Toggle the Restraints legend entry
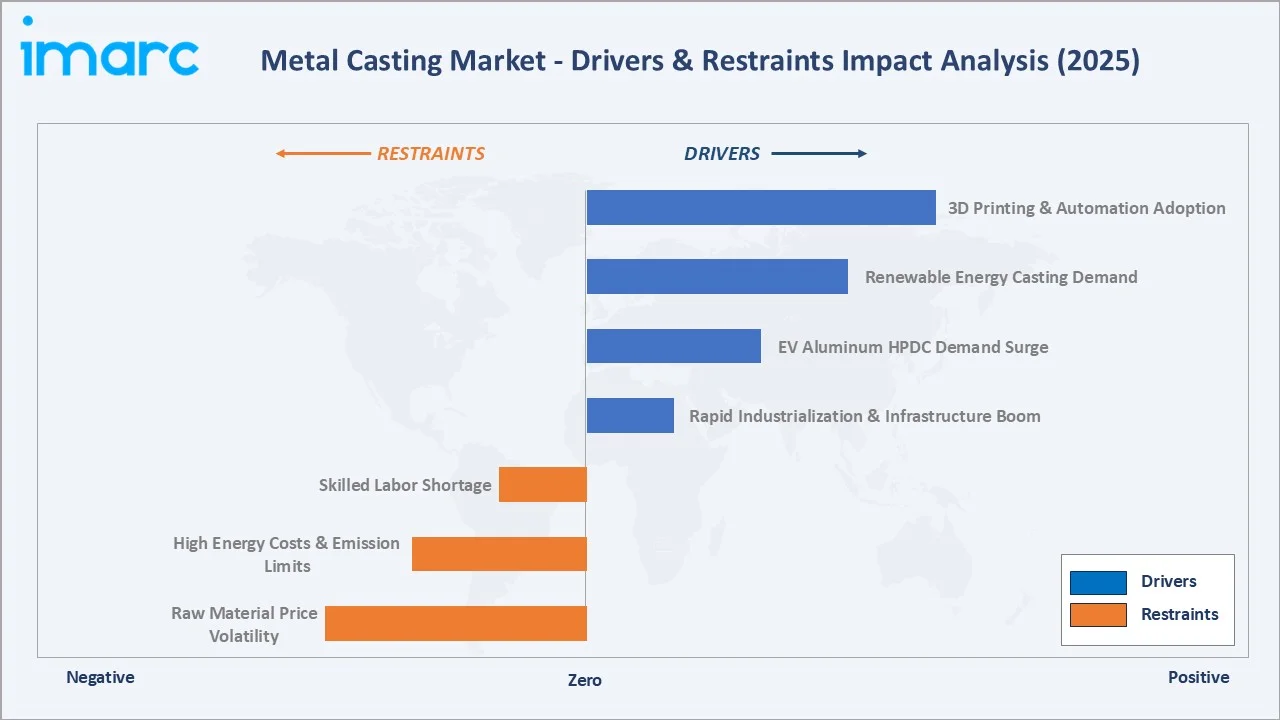The image size is (1280, 720). [1180, 614]
